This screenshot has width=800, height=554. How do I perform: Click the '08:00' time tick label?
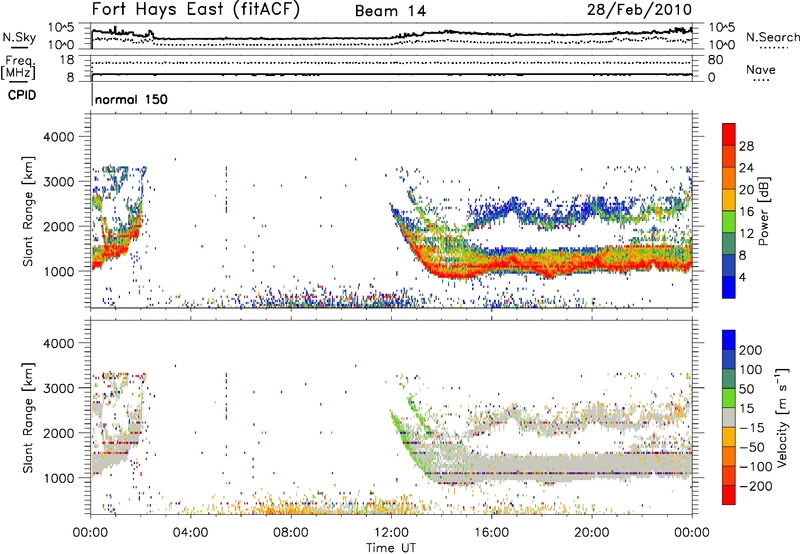tap(291, 533)
